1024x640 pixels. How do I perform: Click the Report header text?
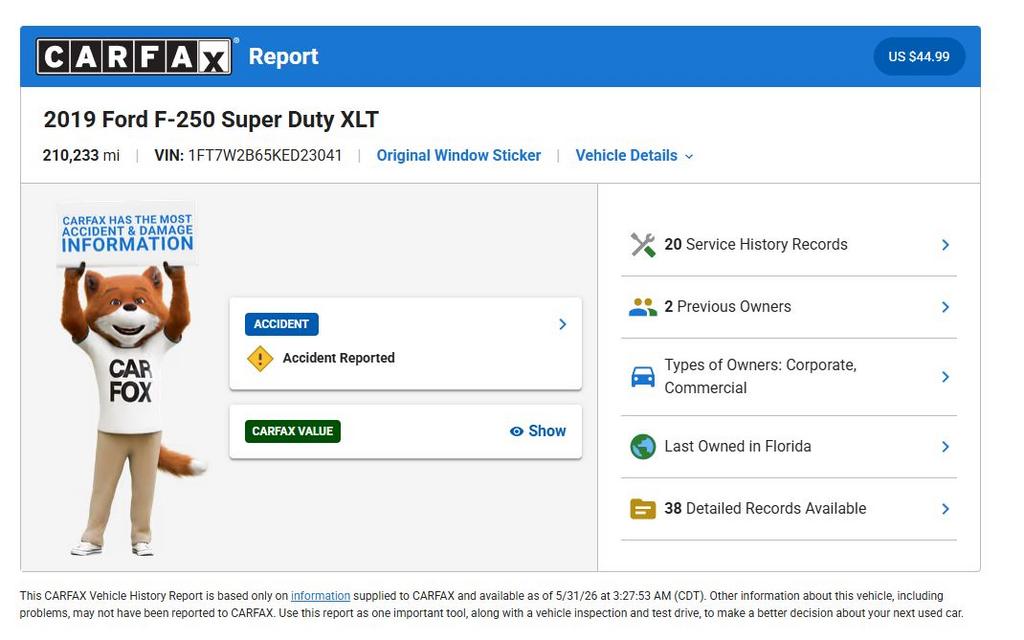click(x=283, y=56)
